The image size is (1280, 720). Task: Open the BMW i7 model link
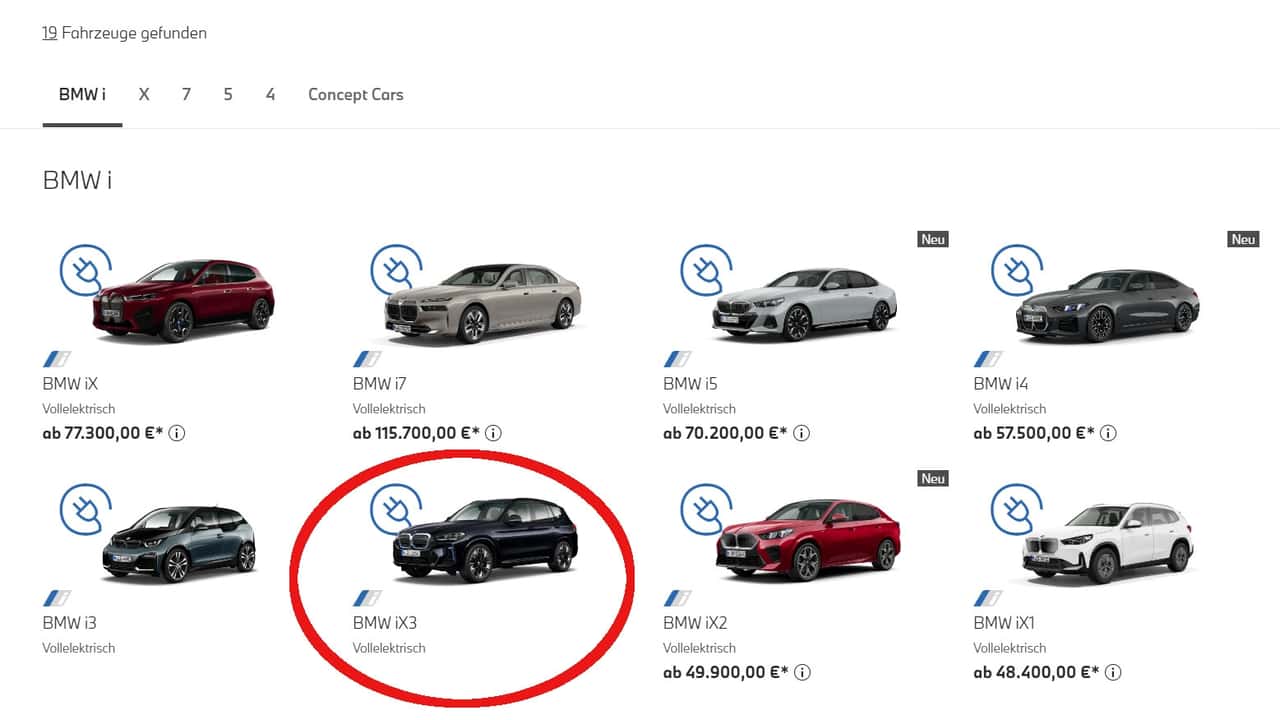(x=380, y=384)
